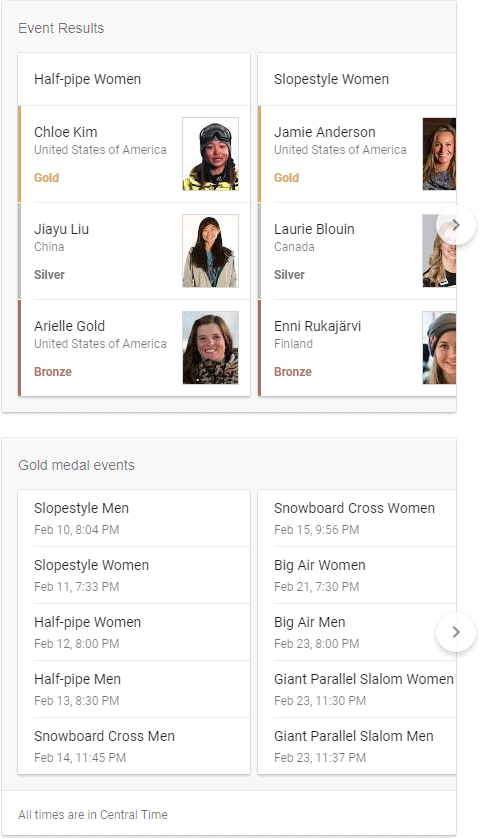The image size is (482, 839).
Task: Select the Half-pipe Women results header
Action: pyautogui.click(x=134, y=79)
